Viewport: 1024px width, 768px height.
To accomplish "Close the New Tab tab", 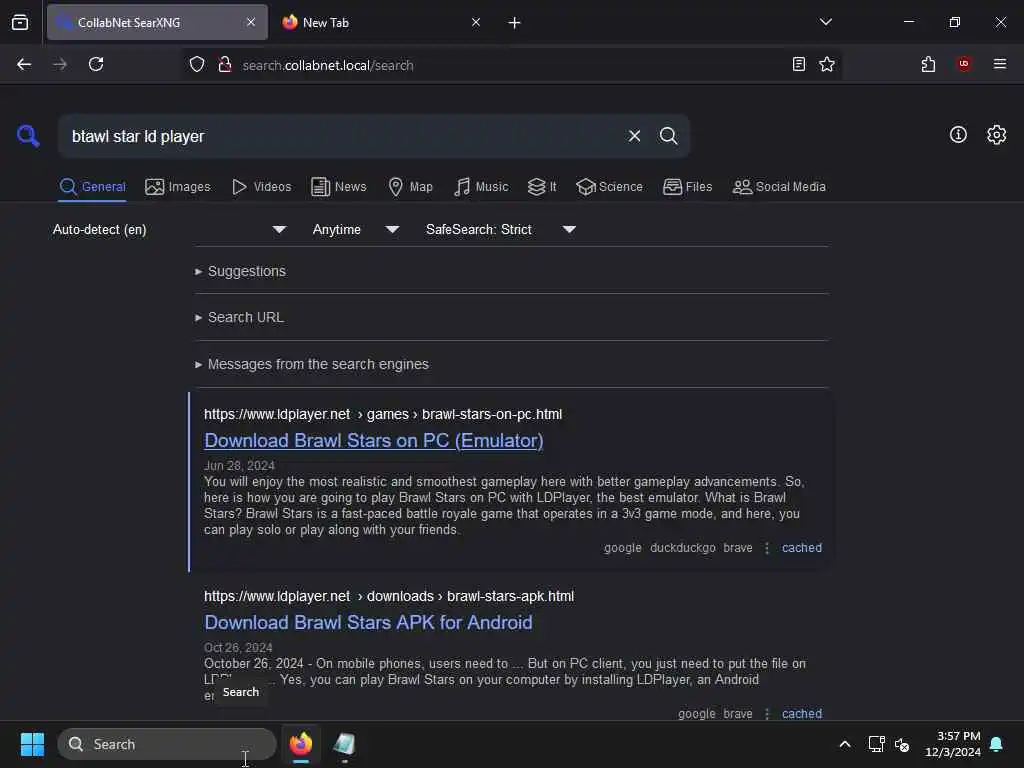I will click(476, 22).
